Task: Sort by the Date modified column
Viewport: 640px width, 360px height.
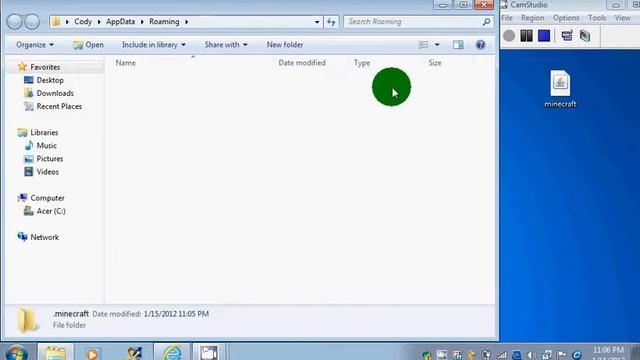Action: coord(302,63)
